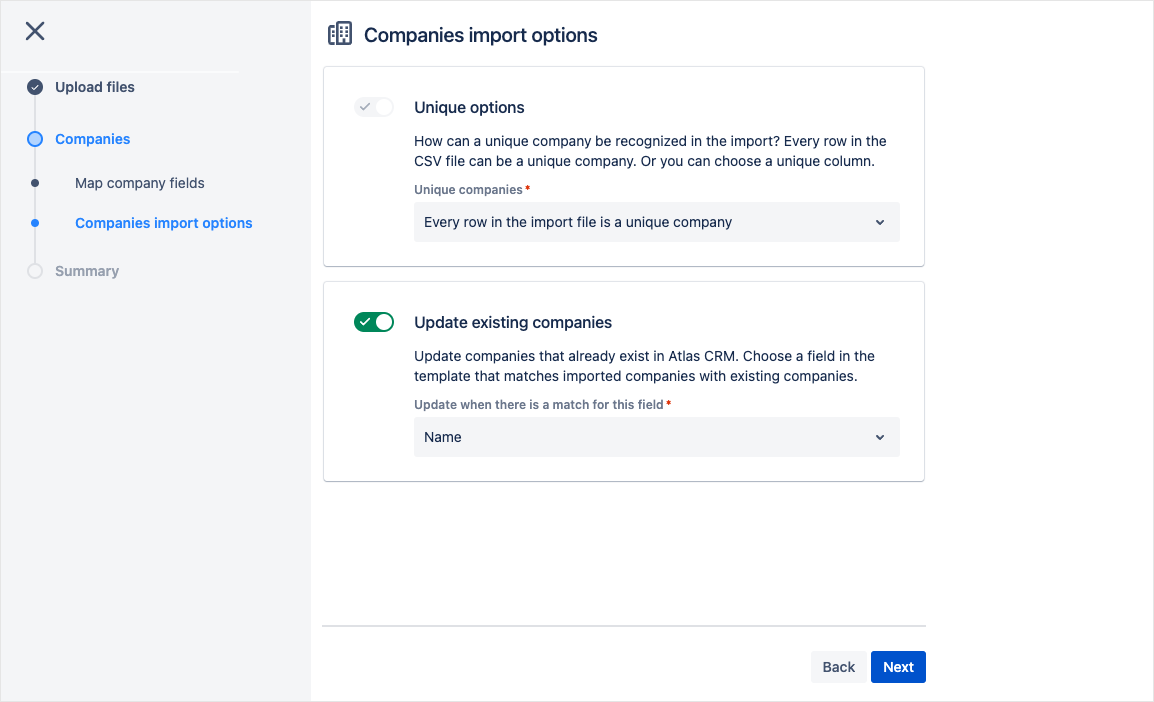Select the Companies import options sub-step
The image size is (1154, 702).
(164, 223)
